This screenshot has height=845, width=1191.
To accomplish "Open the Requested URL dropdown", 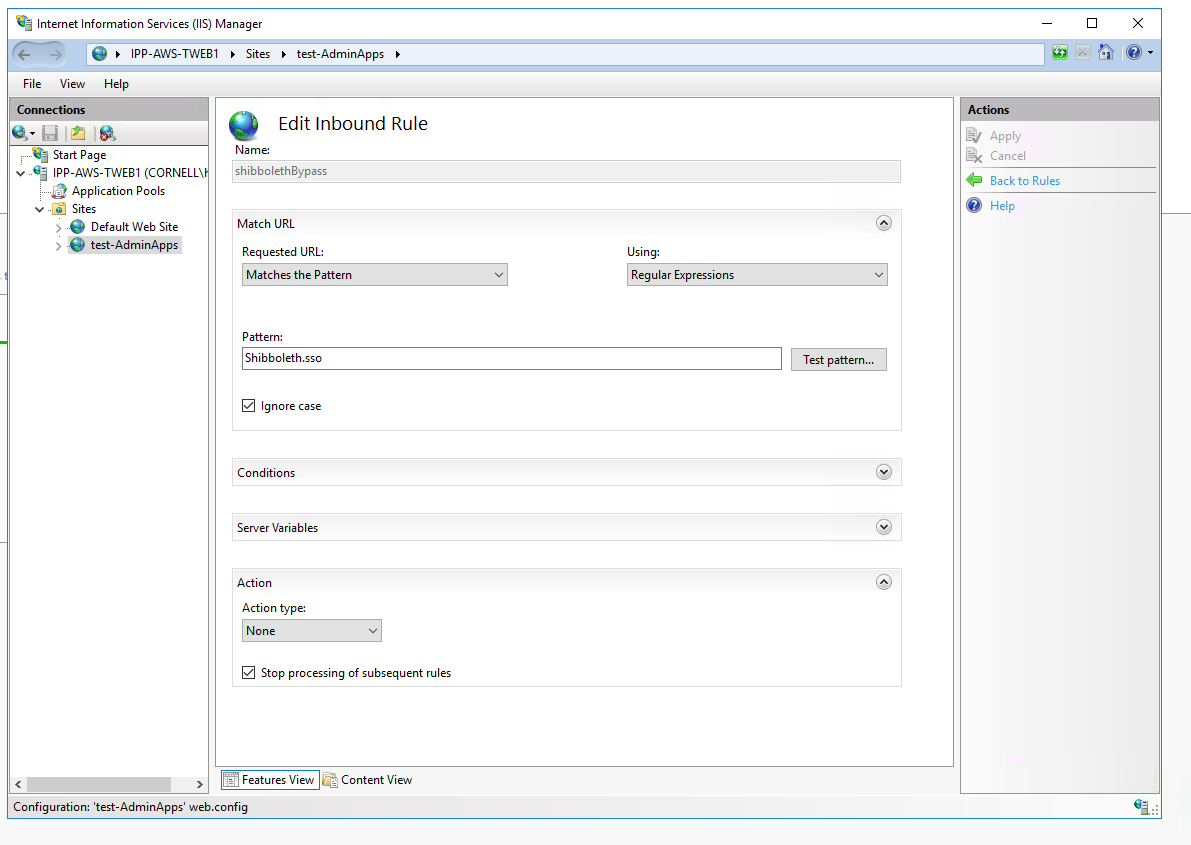I will tap(374, 274).
